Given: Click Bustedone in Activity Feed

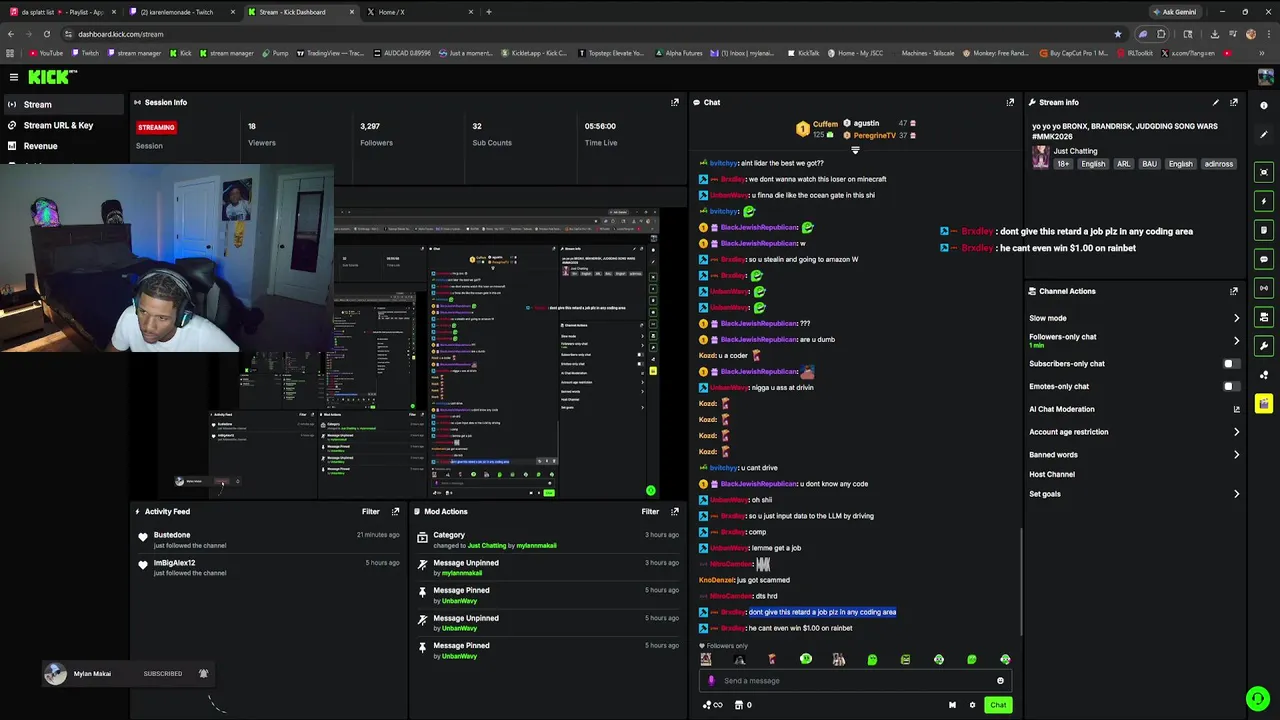Looking at the screenshot, I should tap(172, 535).
